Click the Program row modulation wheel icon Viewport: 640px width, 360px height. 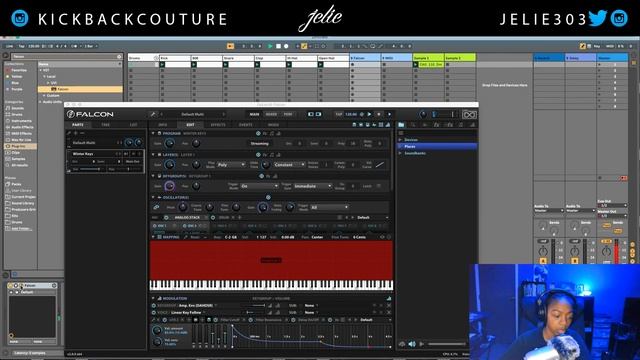[258, 133]
